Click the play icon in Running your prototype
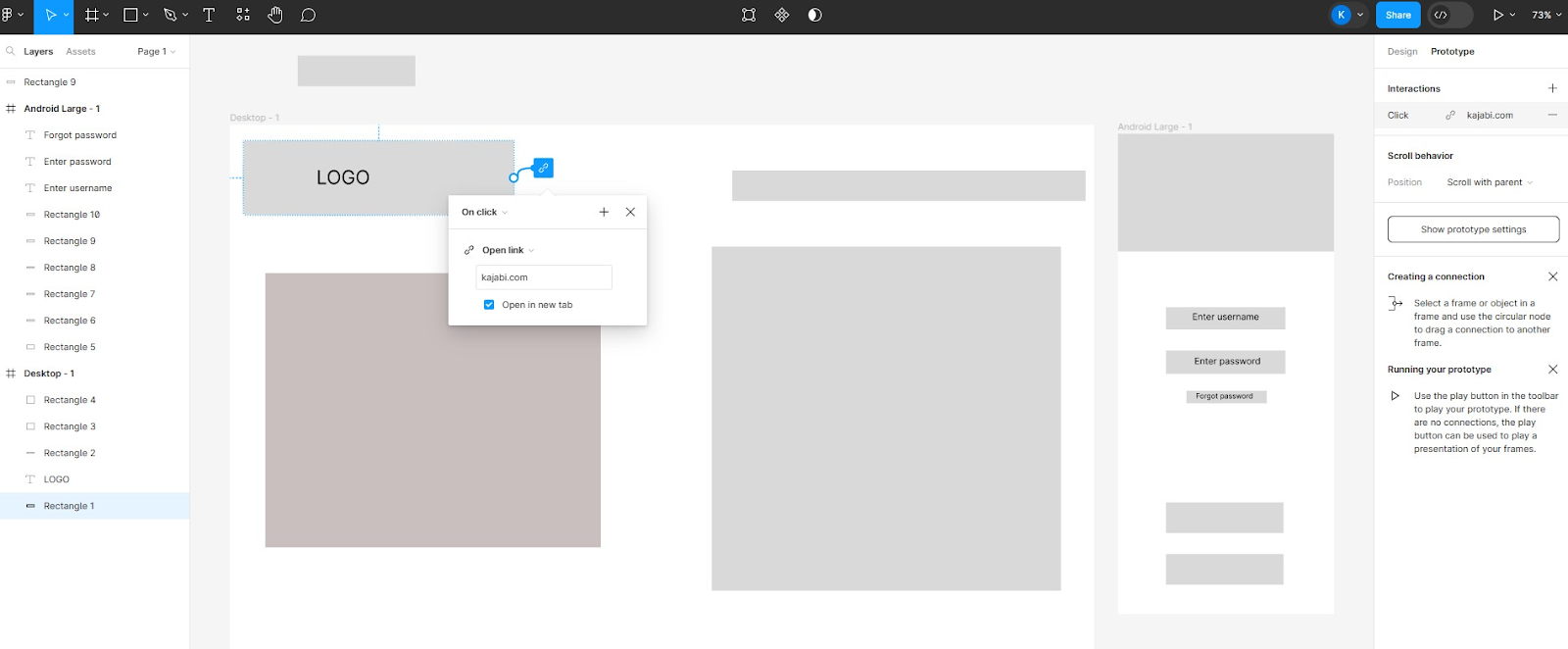 coord(1396,396)
